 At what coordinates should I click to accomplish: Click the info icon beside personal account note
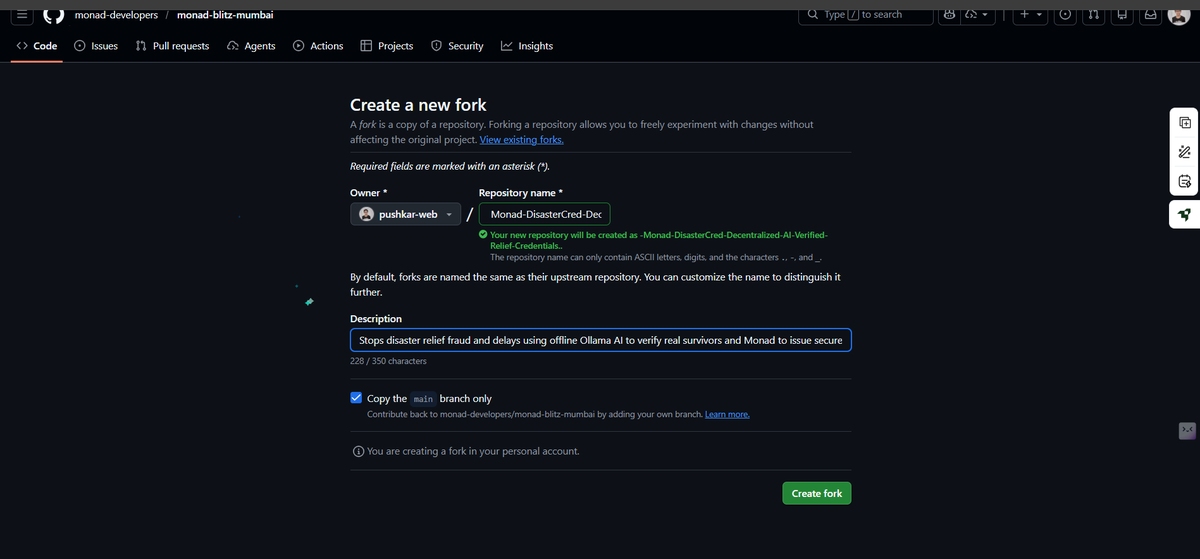point(358,451)
